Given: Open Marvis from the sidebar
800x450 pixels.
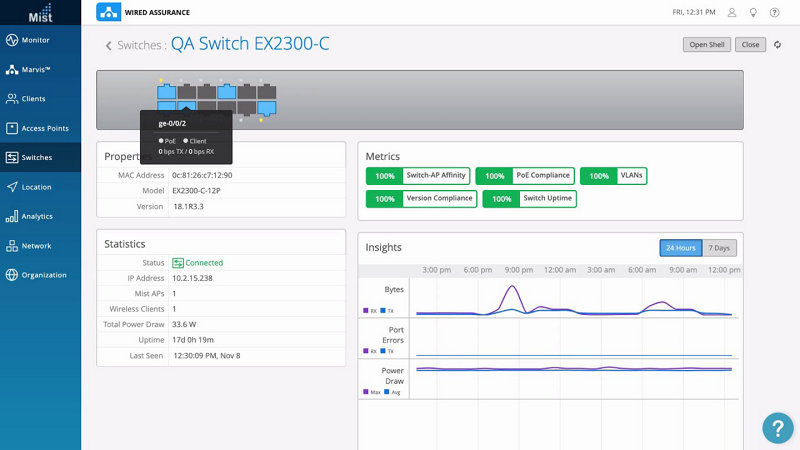Looking at the screenshot, I should [x=40, y=69].
